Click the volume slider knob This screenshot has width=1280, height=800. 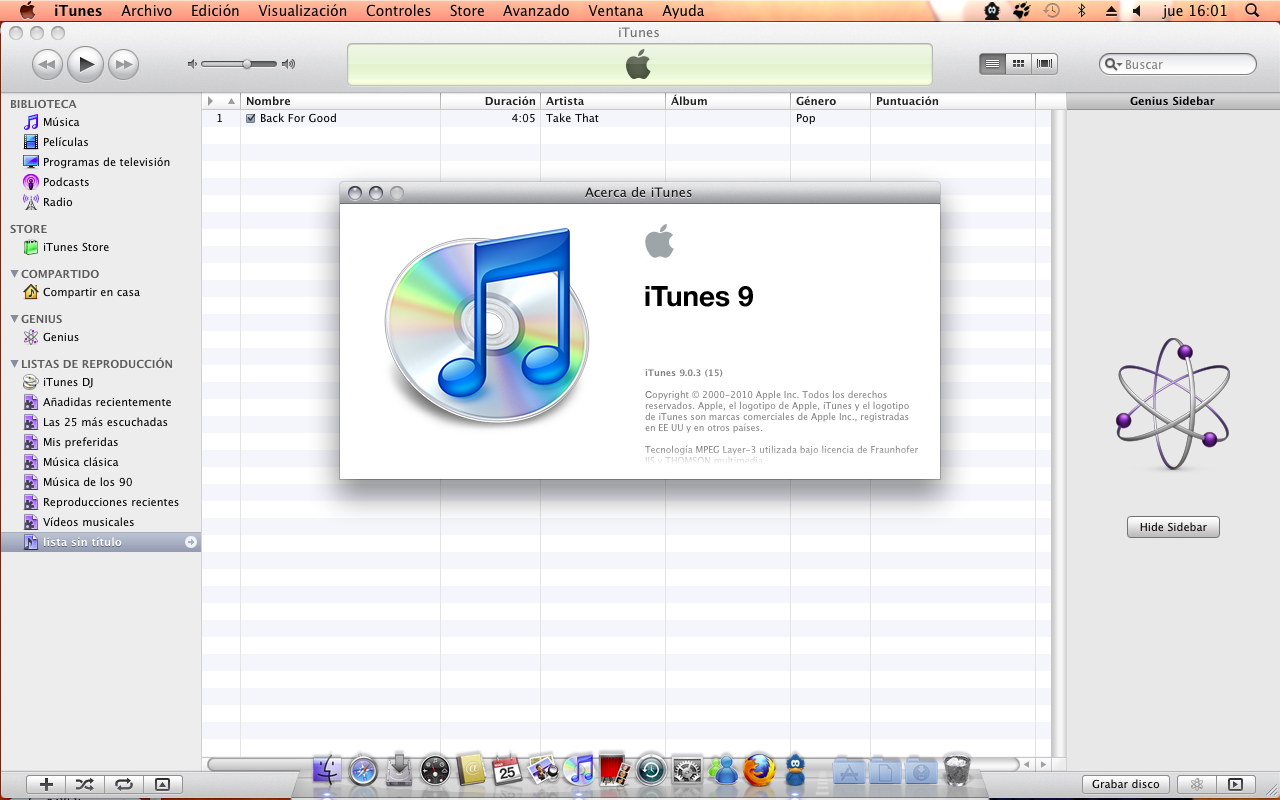[x=247, y=64]
